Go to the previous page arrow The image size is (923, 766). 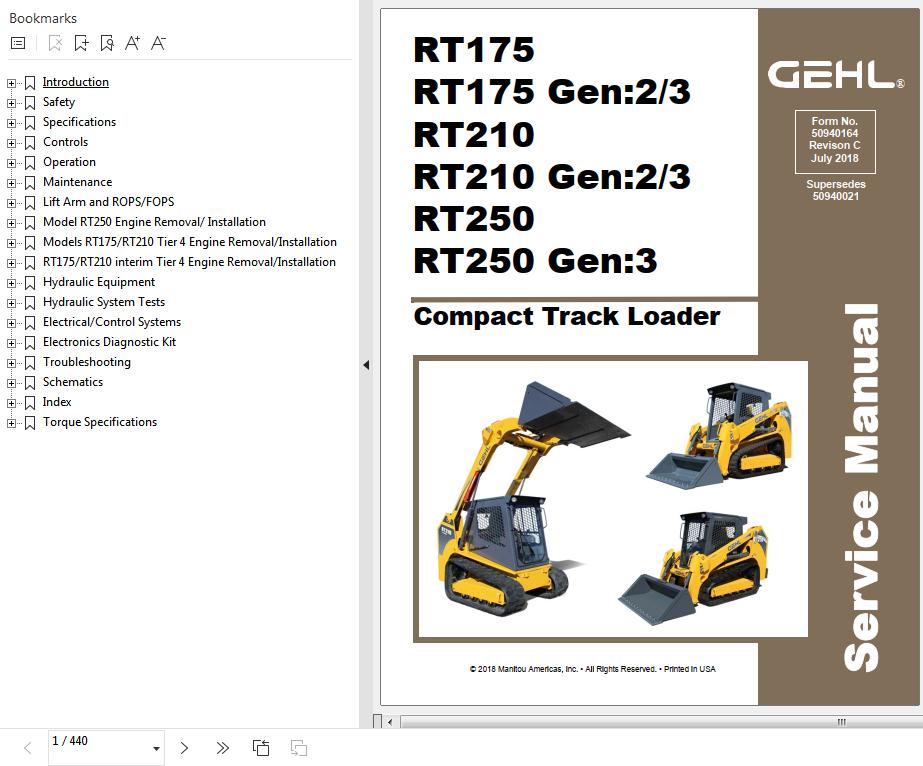tap(27, 748)
